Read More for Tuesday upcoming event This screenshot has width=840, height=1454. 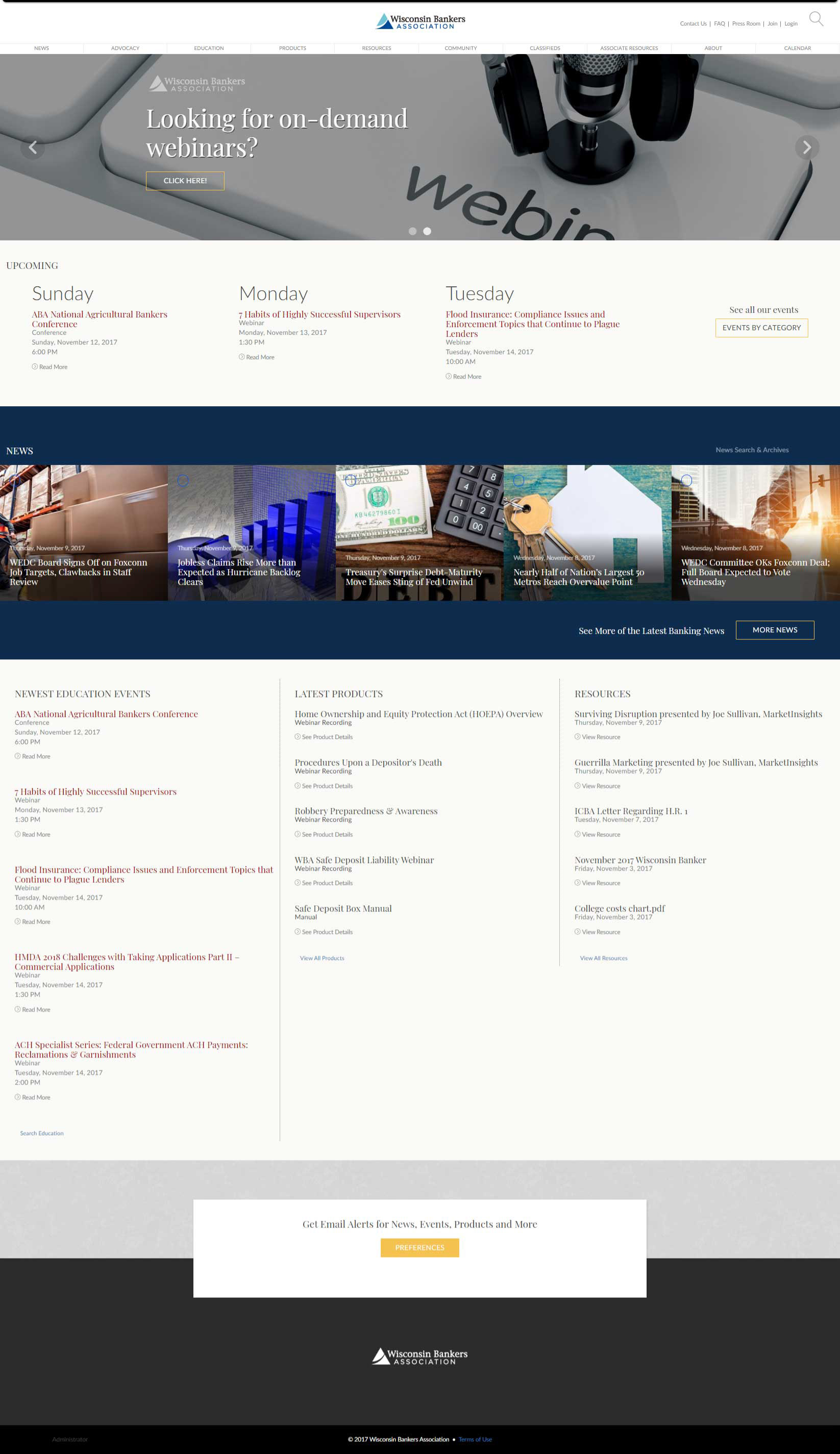coord(463,377)
